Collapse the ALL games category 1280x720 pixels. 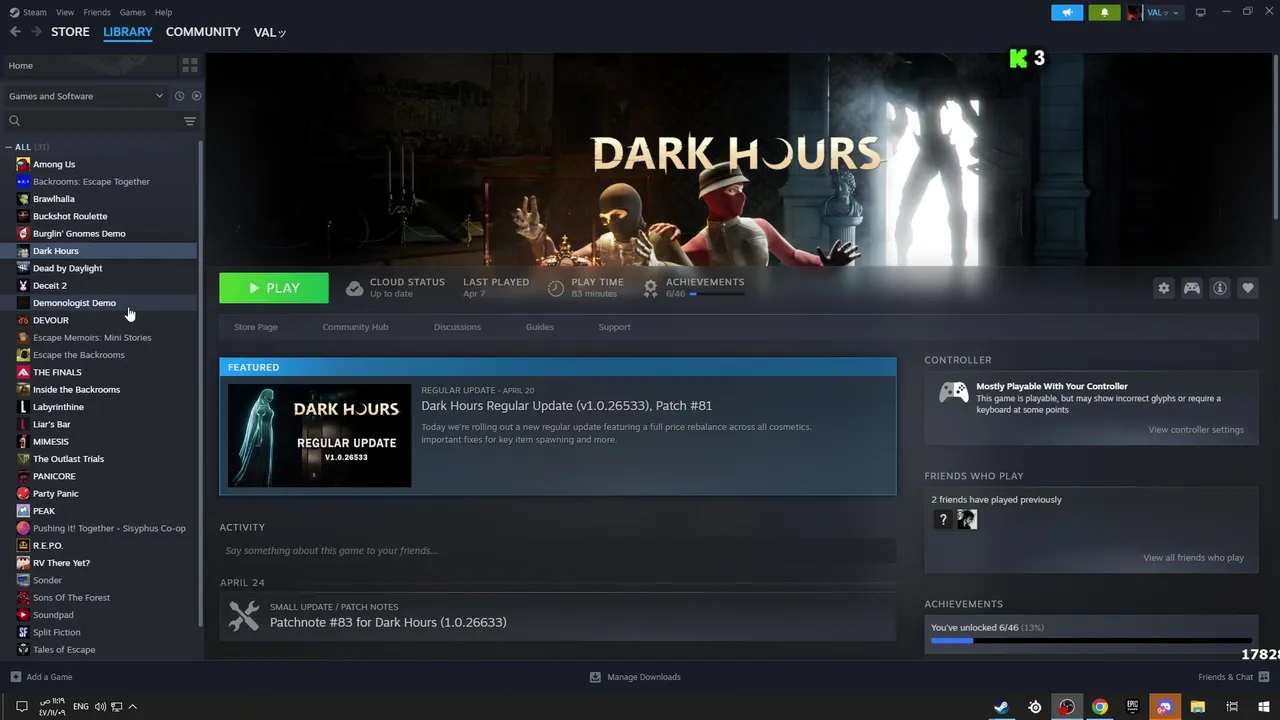(x=9, y=147)
